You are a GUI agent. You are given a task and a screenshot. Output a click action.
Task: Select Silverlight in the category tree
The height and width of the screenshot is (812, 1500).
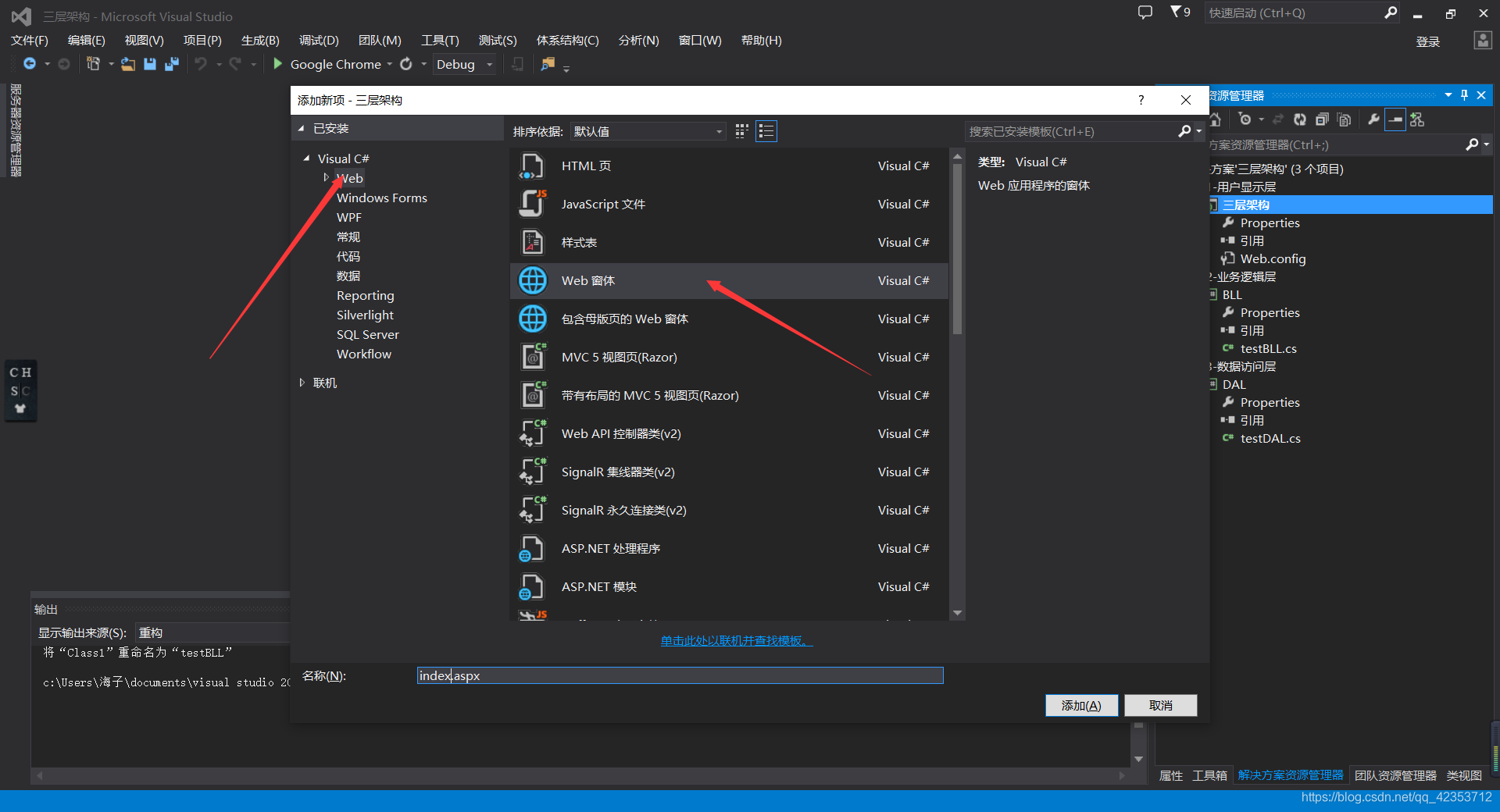[365, 315]
